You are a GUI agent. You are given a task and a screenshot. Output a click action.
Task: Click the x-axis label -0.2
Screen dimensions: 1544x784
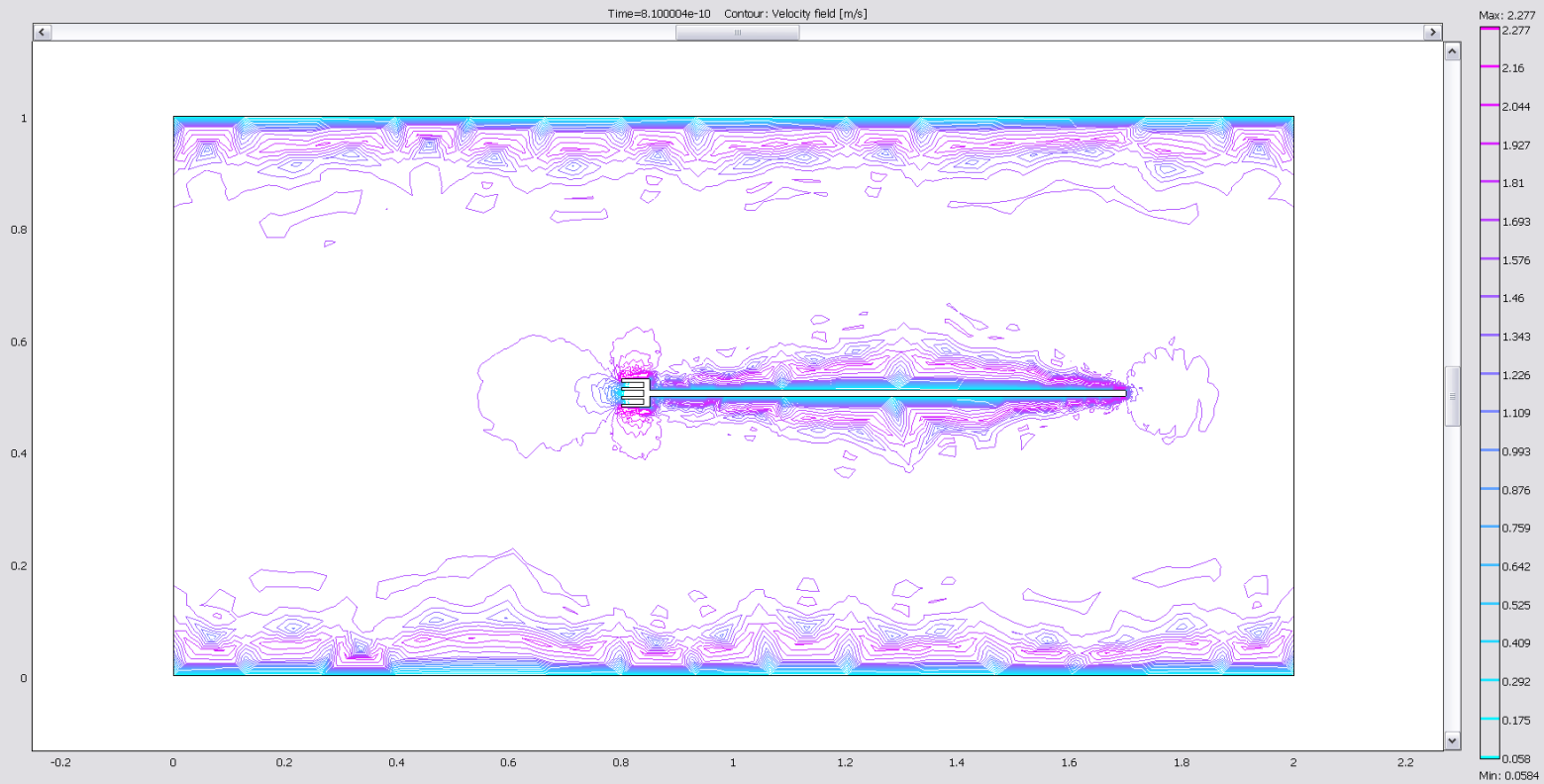coord(60,763)
